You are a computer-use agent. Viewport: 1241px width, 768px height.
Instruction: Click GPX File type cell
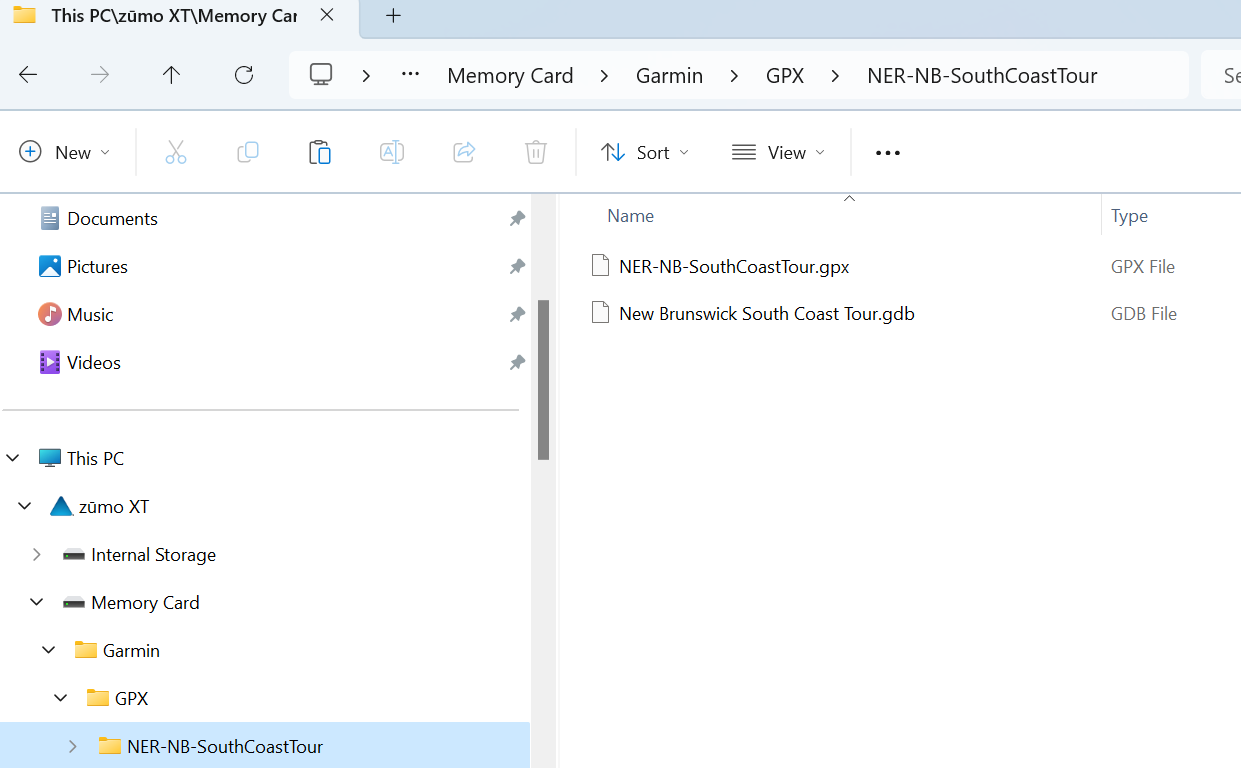tap(1143, 267)
